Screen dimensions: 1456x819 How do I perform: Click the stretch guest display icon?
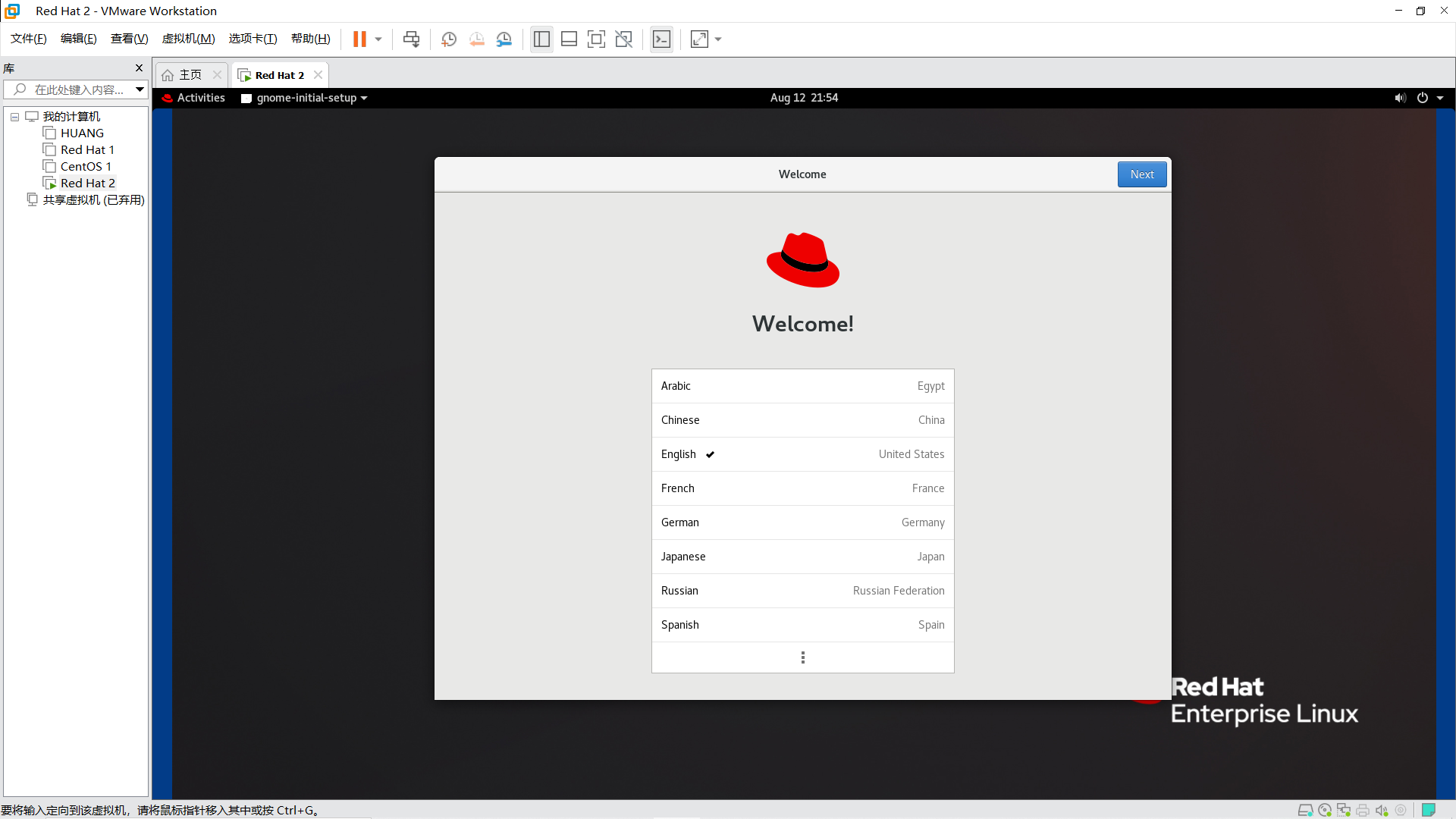(699, 39)
